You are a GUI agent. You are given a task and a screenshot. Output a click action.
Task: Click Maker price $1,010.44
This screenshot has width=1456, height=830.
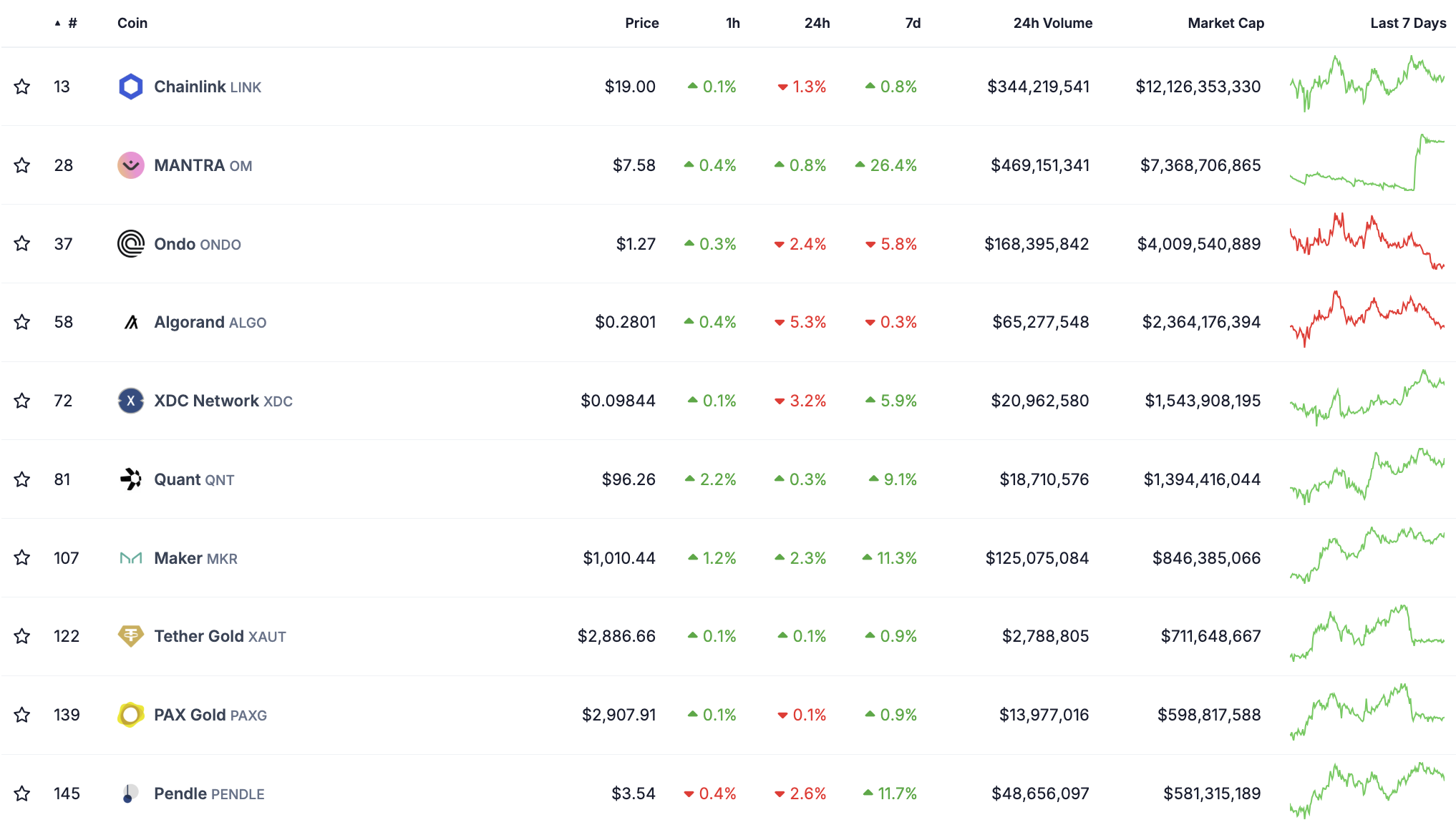point(619,558)
